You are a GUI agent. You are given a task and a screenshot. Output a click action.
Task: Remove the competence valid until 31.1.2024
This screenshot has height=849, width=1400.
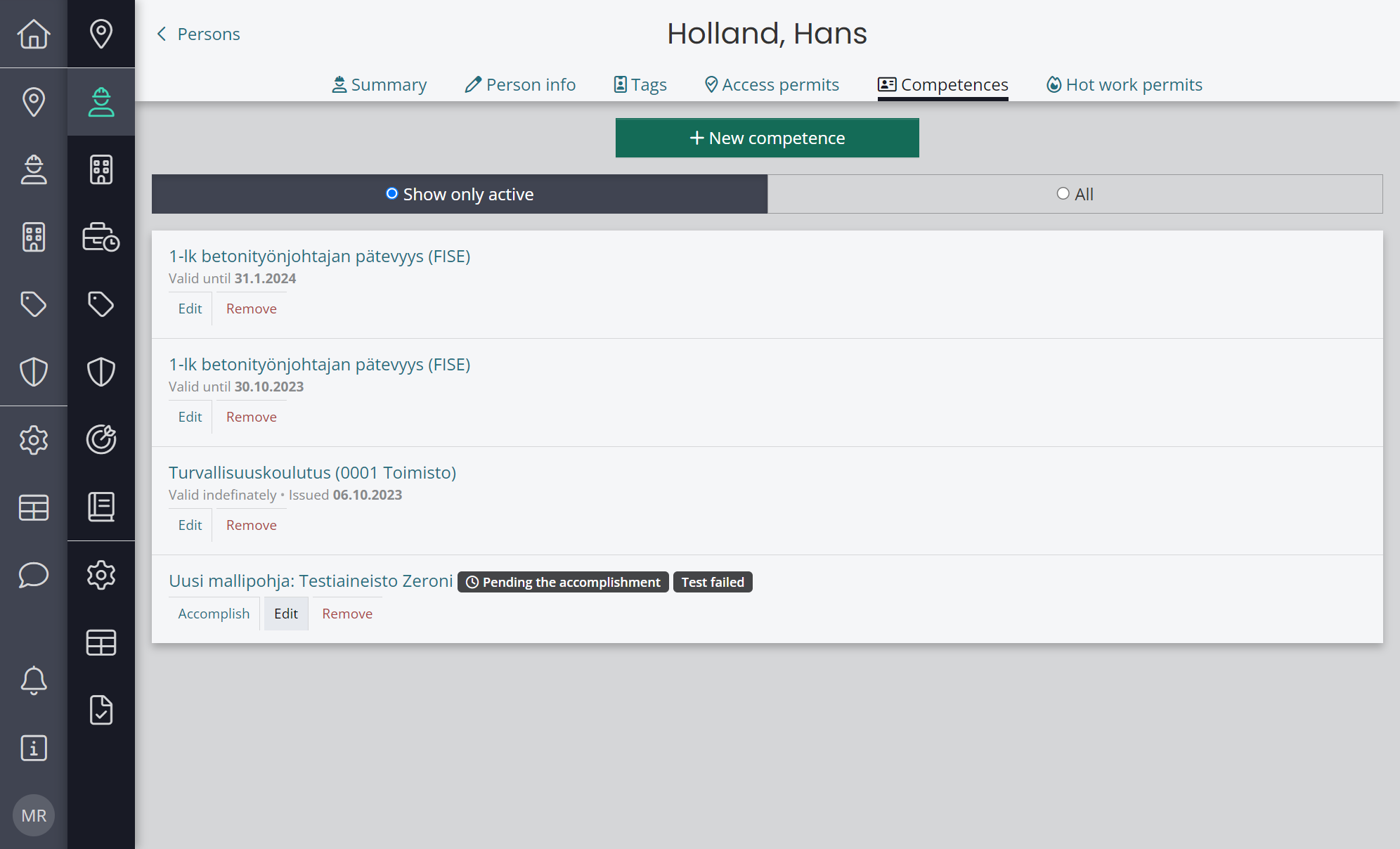251,309
